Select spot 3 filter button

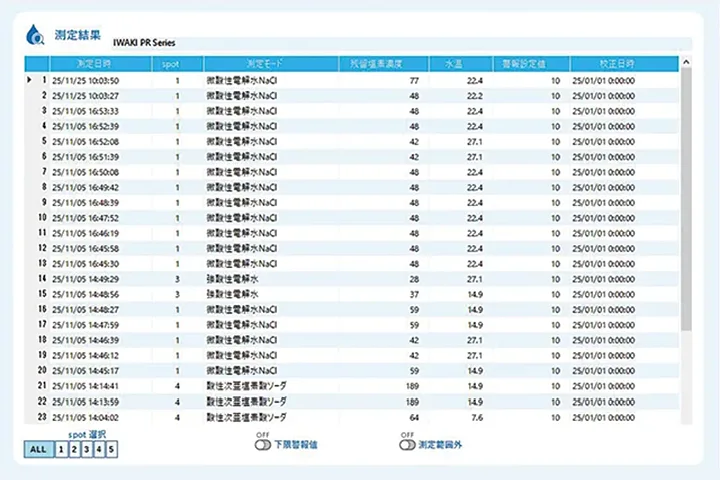click(x=86, y=450)
